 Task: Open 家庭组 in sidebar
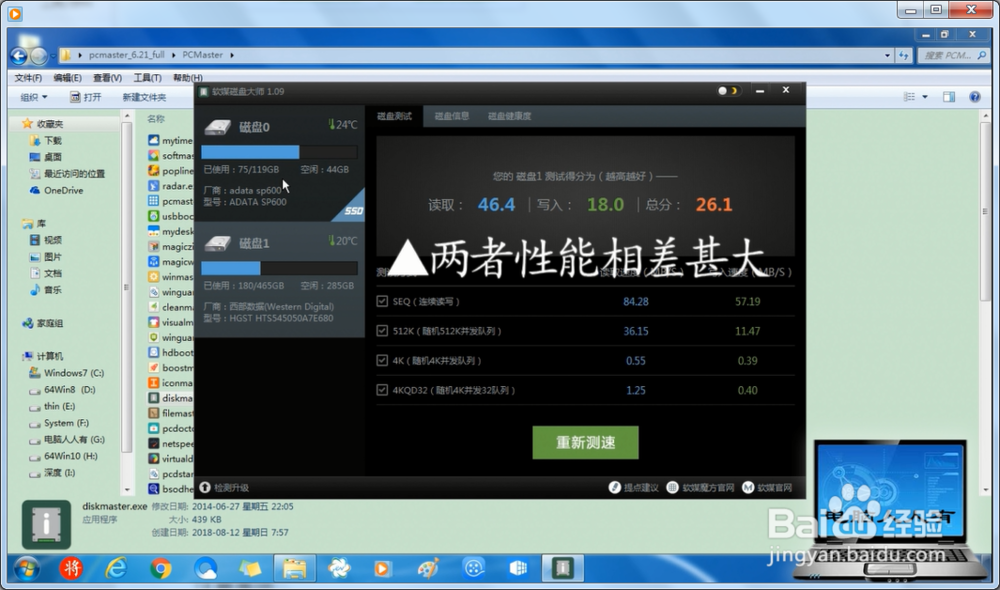(x=43, y=323)
